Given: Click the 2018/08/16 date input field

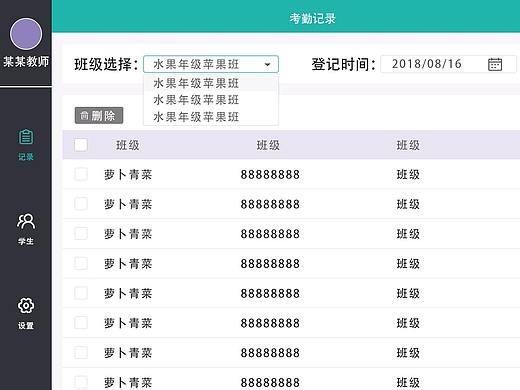Looking at the screenshot, I should 448,64.
